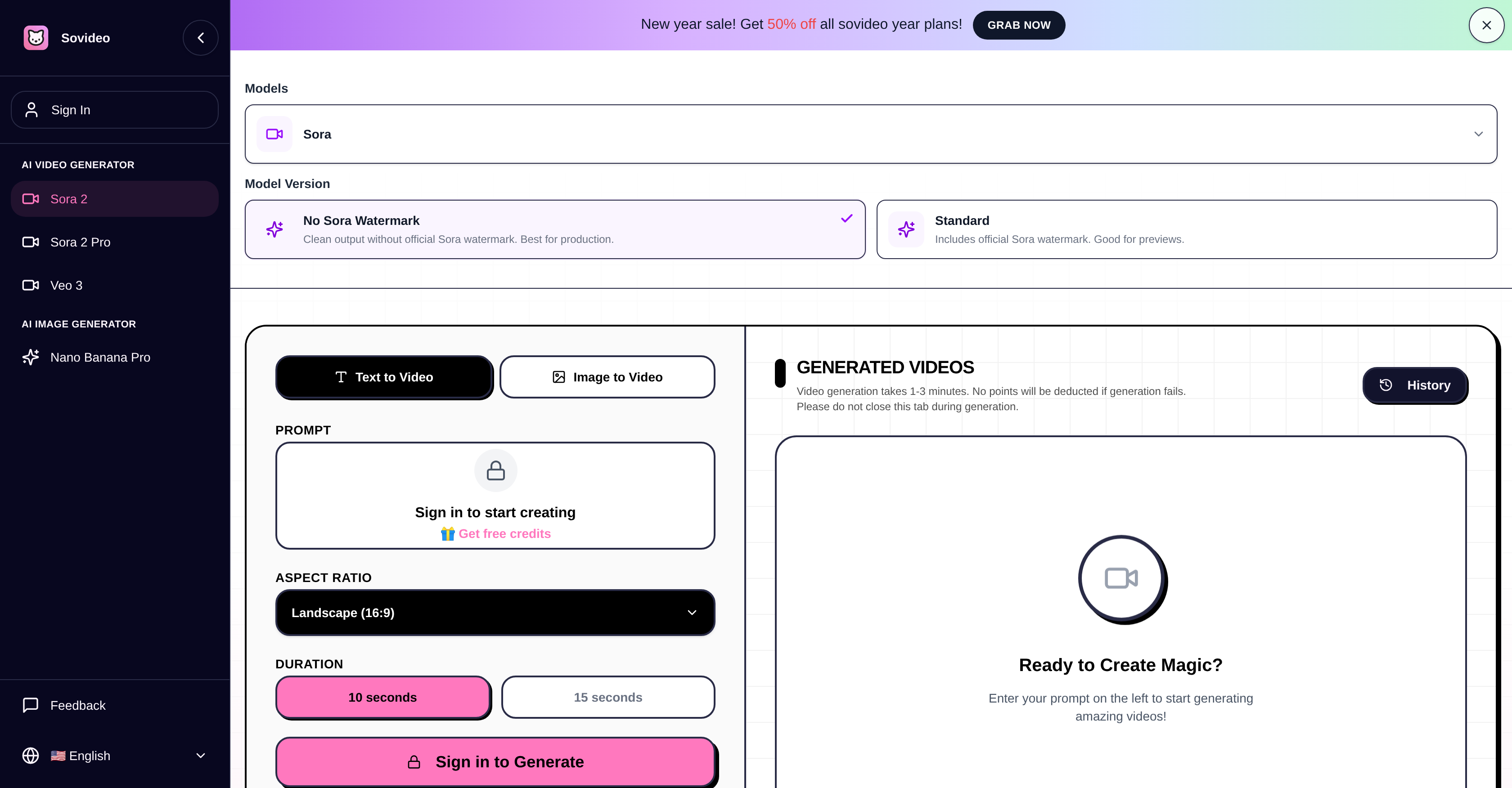Click the user profile icon beside Sign In
The height and width of the screenshot is (788, 1512).
[31, 110]
